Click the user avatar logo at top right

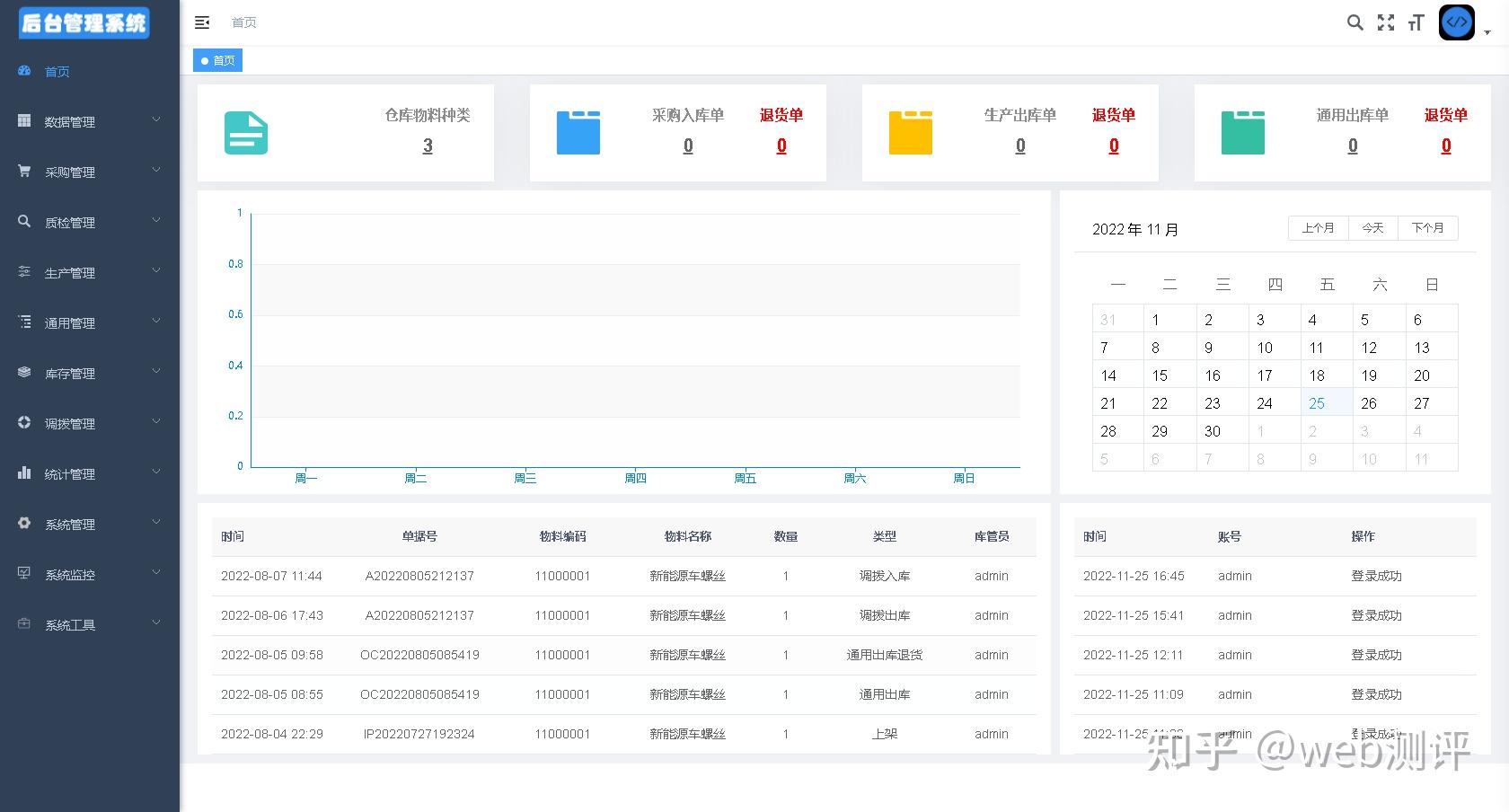(1457, 22)
